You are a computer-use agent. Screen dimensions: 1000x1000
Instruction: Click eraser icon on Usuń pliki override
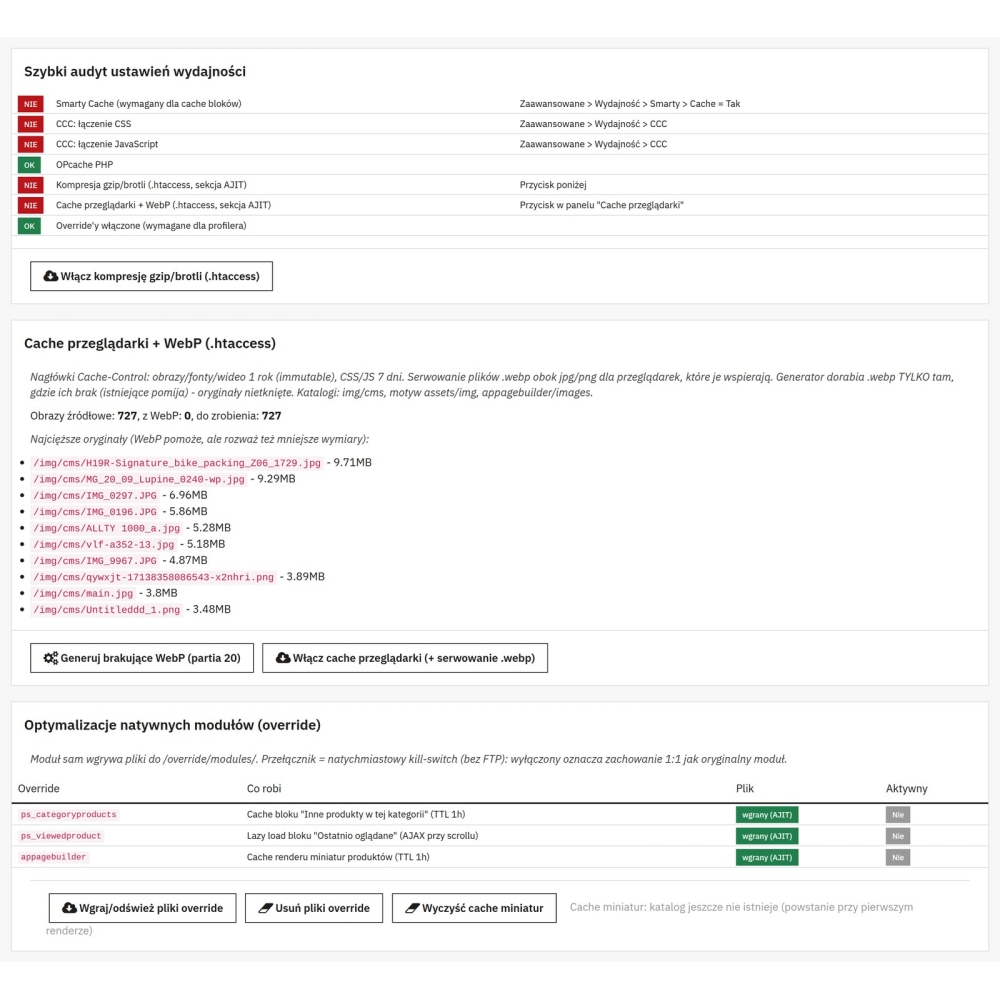click(265, 908)
